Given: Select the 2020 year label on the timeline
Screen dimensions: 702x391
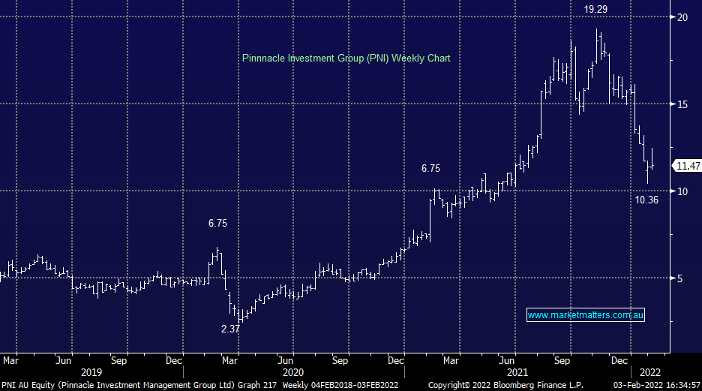Looking at the screenshot, I should [293, 372].
